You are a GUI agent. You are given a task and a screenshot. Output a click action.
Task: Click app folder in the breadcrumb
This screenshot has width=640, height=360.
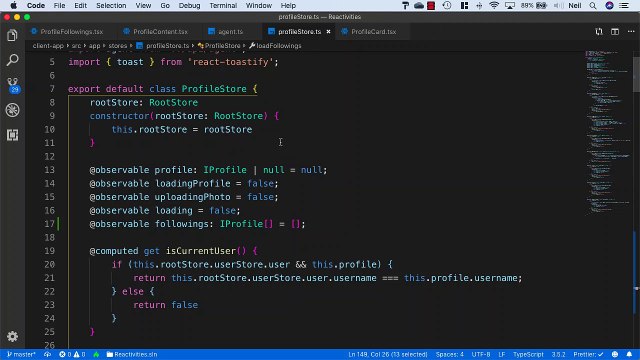[94, 46]
